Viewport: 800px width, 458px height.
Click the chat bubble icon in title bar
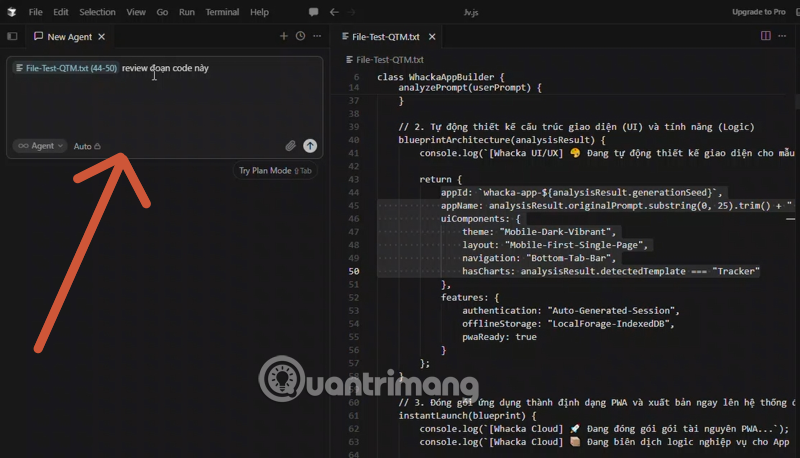[x=313, y=12]
